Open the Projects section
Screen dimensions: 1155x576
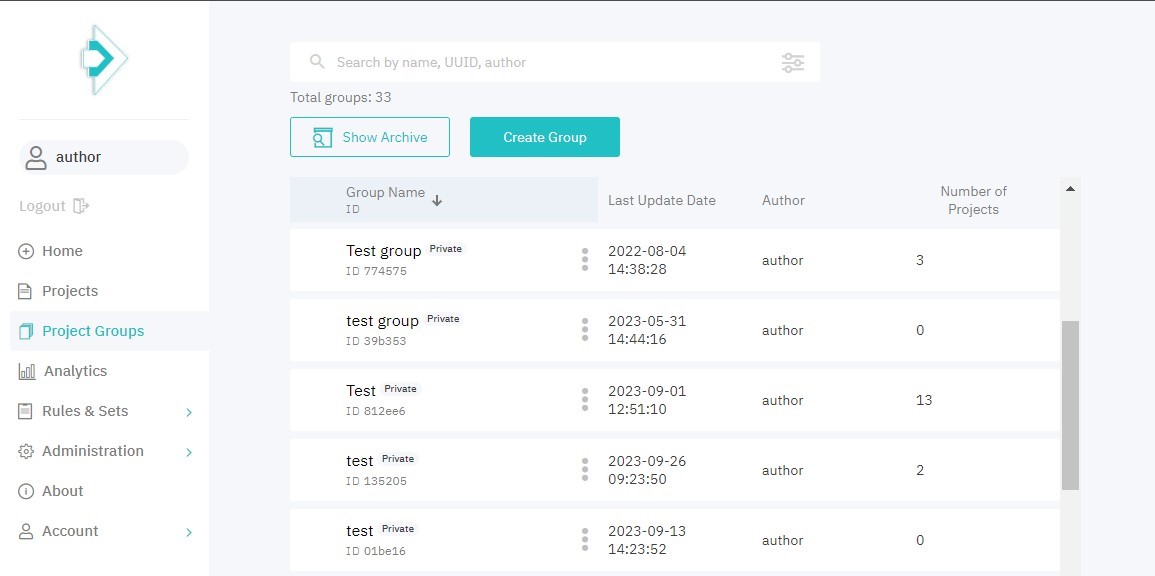(70, 291)
